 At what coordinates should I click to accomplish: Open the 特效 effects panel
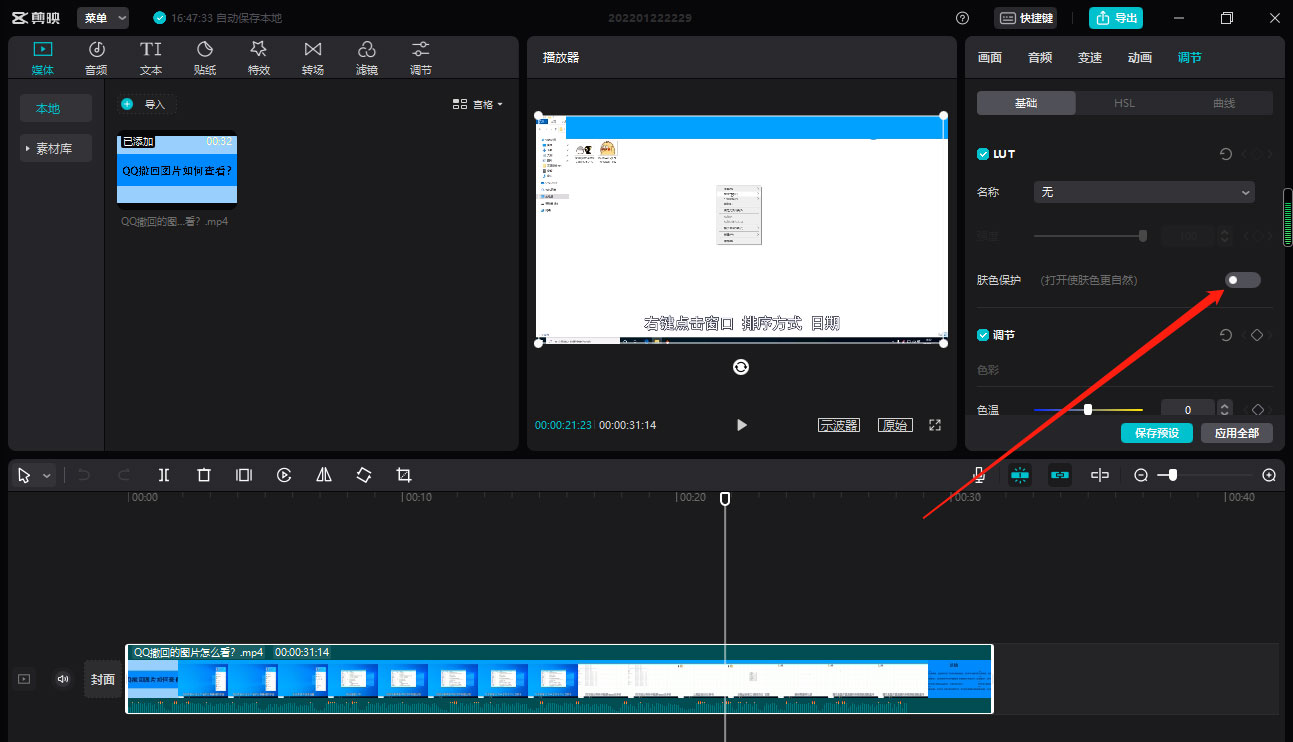pyautogui.click(x=259, y=58)
